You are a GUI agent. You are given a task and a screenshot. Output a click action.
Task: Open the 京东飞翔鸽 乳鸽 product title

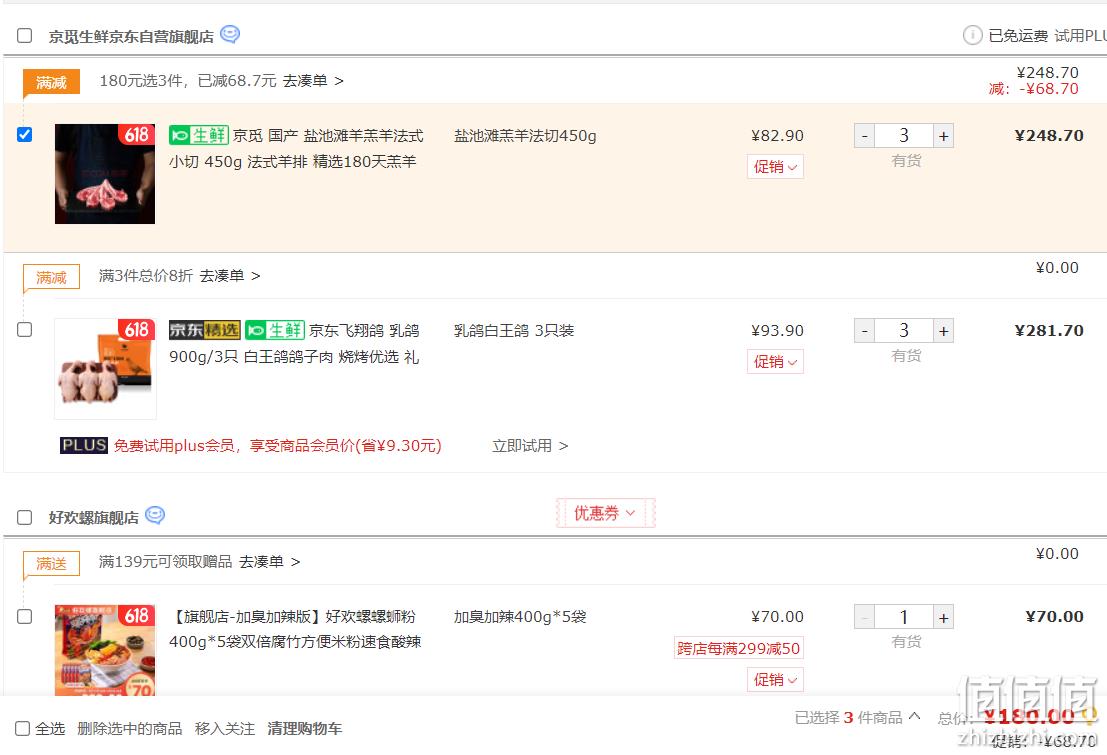coord(294,343)
